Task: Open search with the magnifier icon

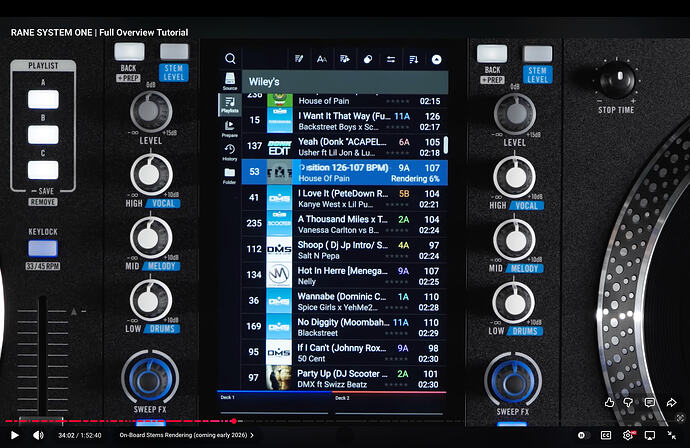Action: pyautogui.click(x=230, y=59)
